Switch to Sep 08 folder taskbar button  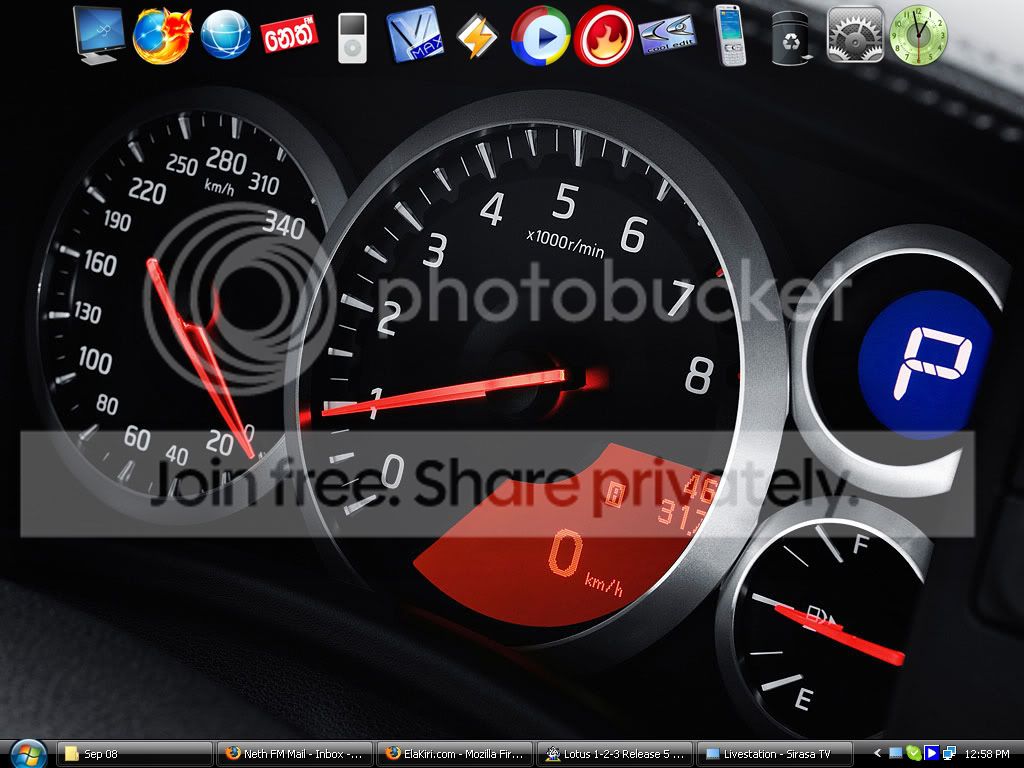[x=135, y=754]
